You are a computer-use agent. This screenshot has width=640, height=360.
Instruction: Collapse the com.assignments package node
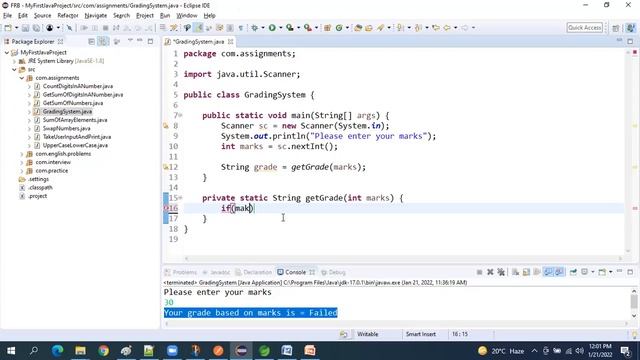click(x=22, y=78)
